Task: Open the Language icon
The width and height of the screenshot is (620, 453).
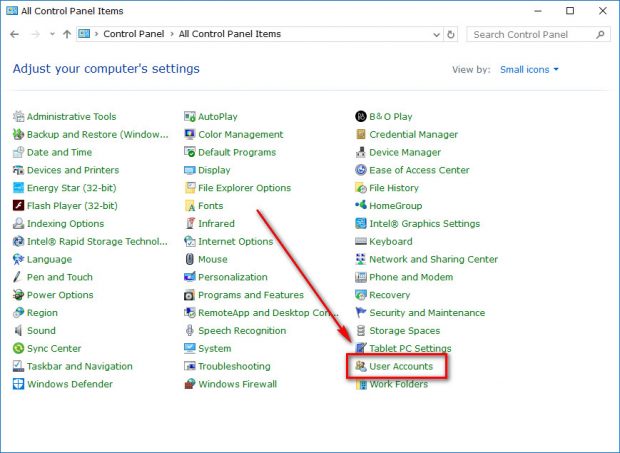Action: coord(18,259)
